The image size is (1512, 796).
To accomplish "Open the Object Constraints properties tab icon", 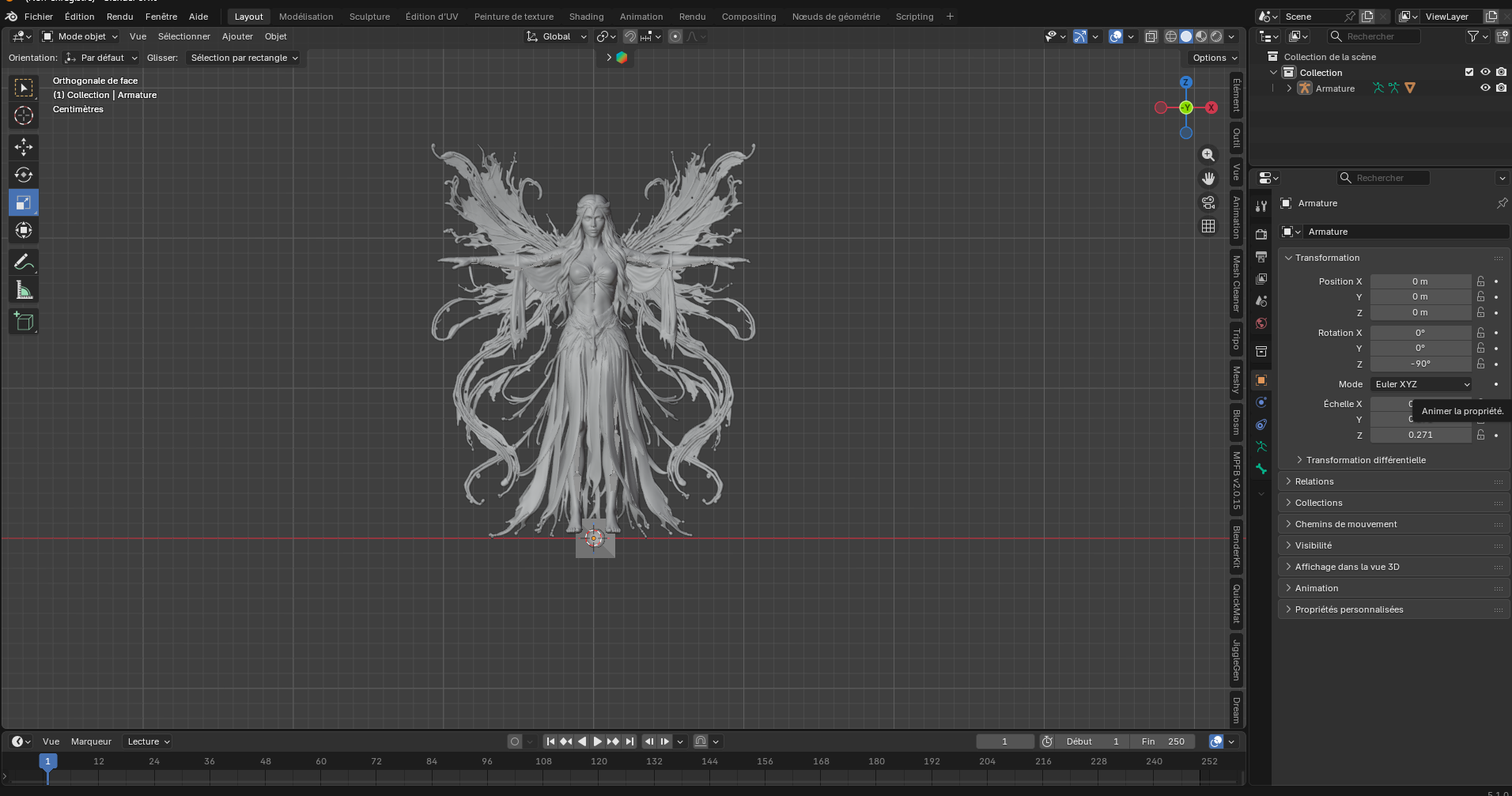I will pos(1261,424).
